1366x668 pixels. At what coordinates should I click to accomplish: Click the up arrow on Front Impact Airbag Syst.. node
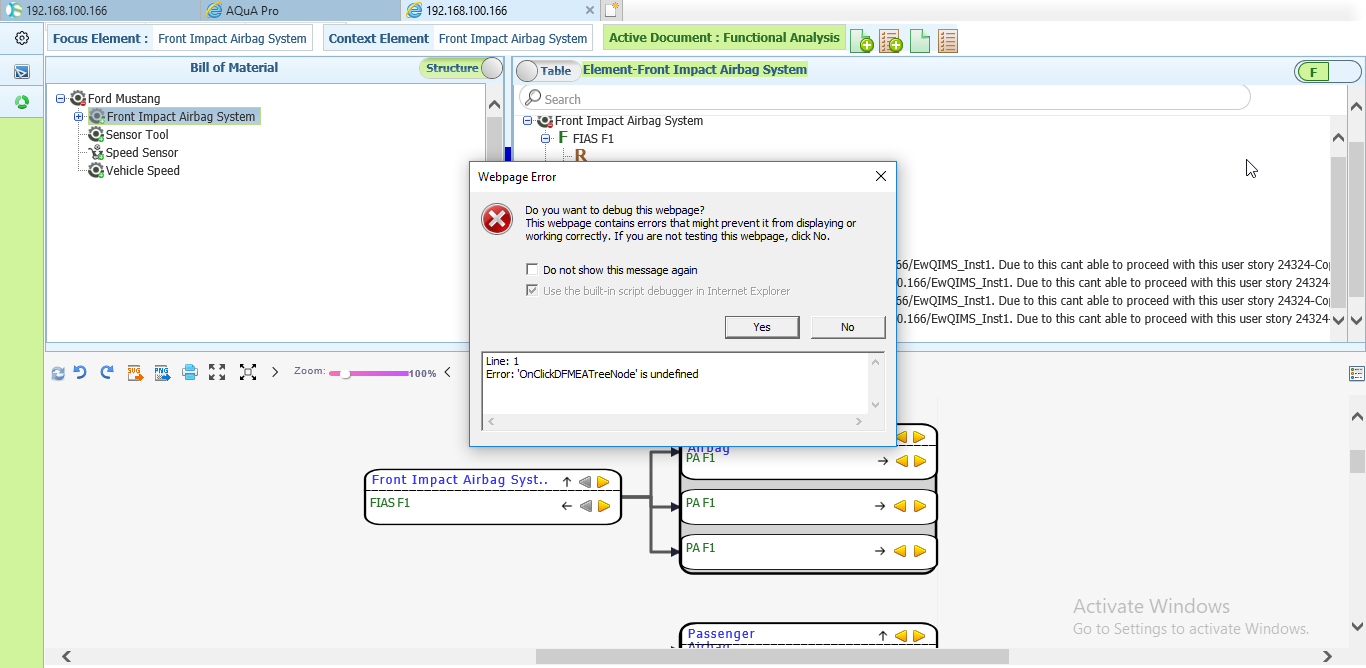567,482
